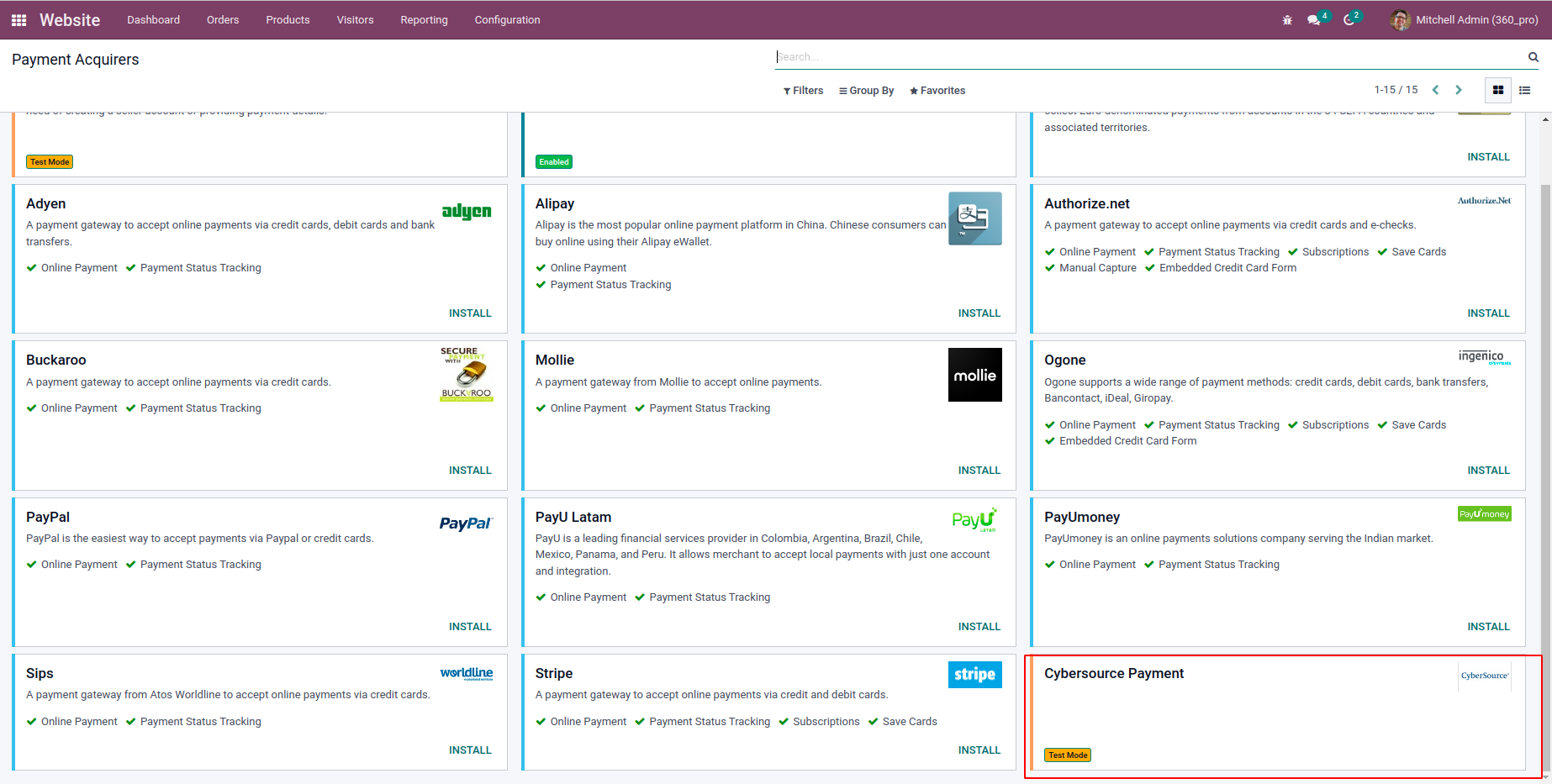Install the PayU Latam acquirer
The height and width of the screenshot is (784, 1552).
point(979,627)
